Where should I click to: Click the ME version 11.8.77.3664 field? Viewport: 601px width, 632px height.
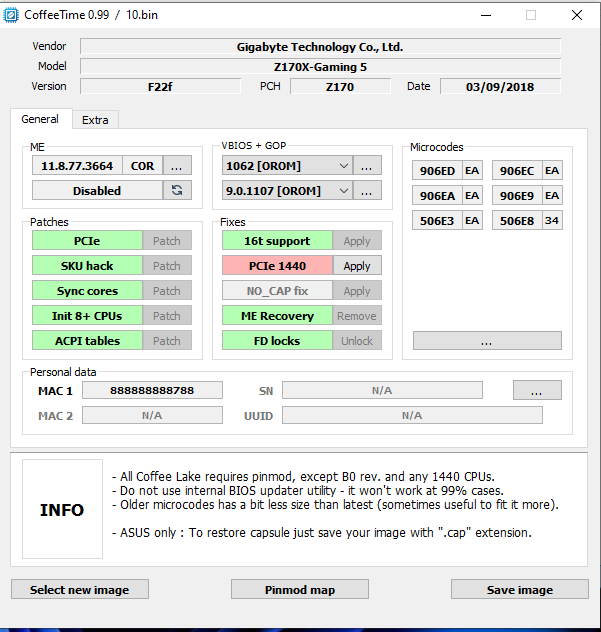tap(77, 166)
